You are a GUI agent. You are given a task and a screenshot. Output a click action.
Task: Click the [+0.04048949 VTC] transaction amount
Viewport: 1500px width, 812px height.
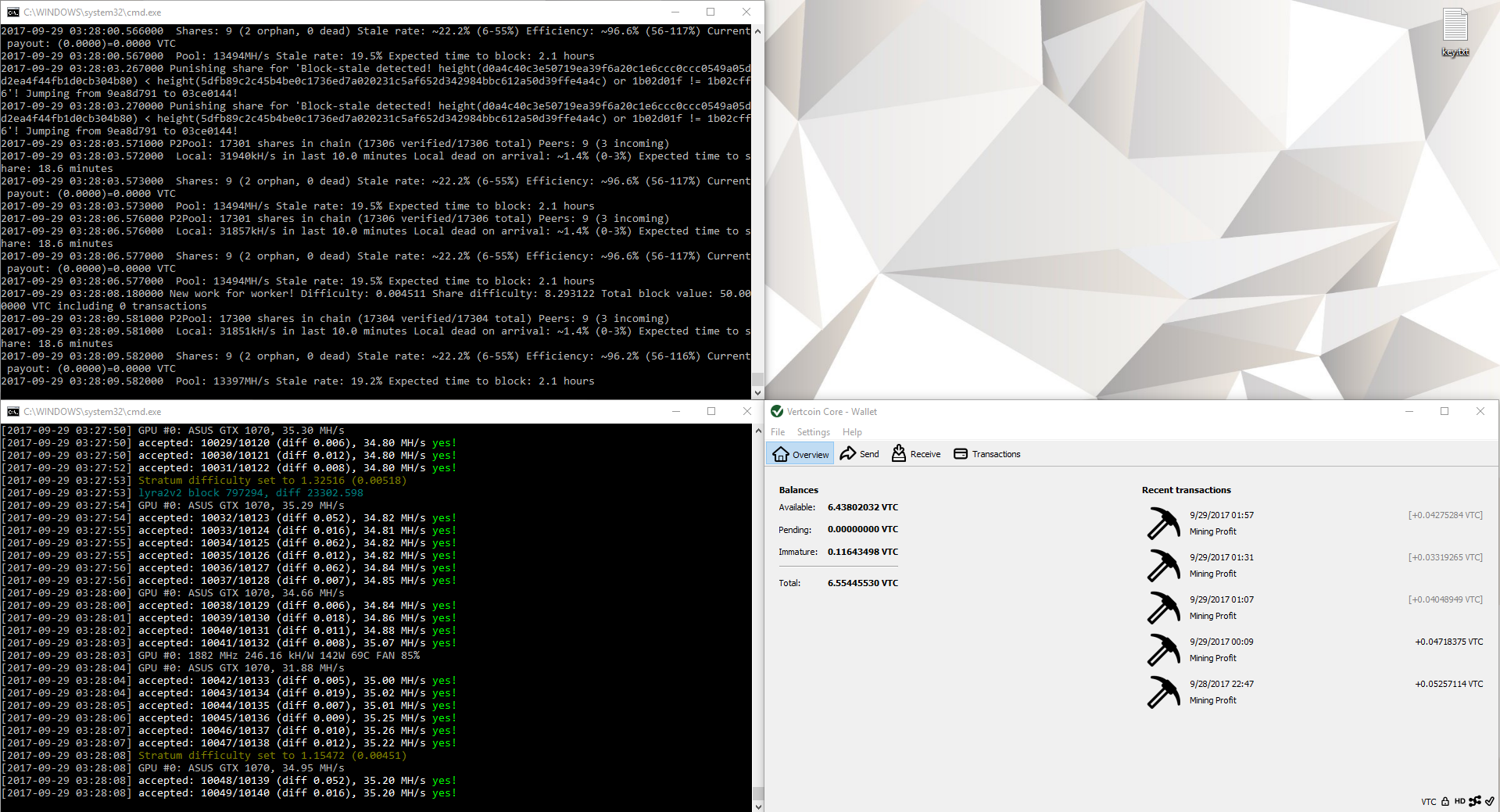1445,599
